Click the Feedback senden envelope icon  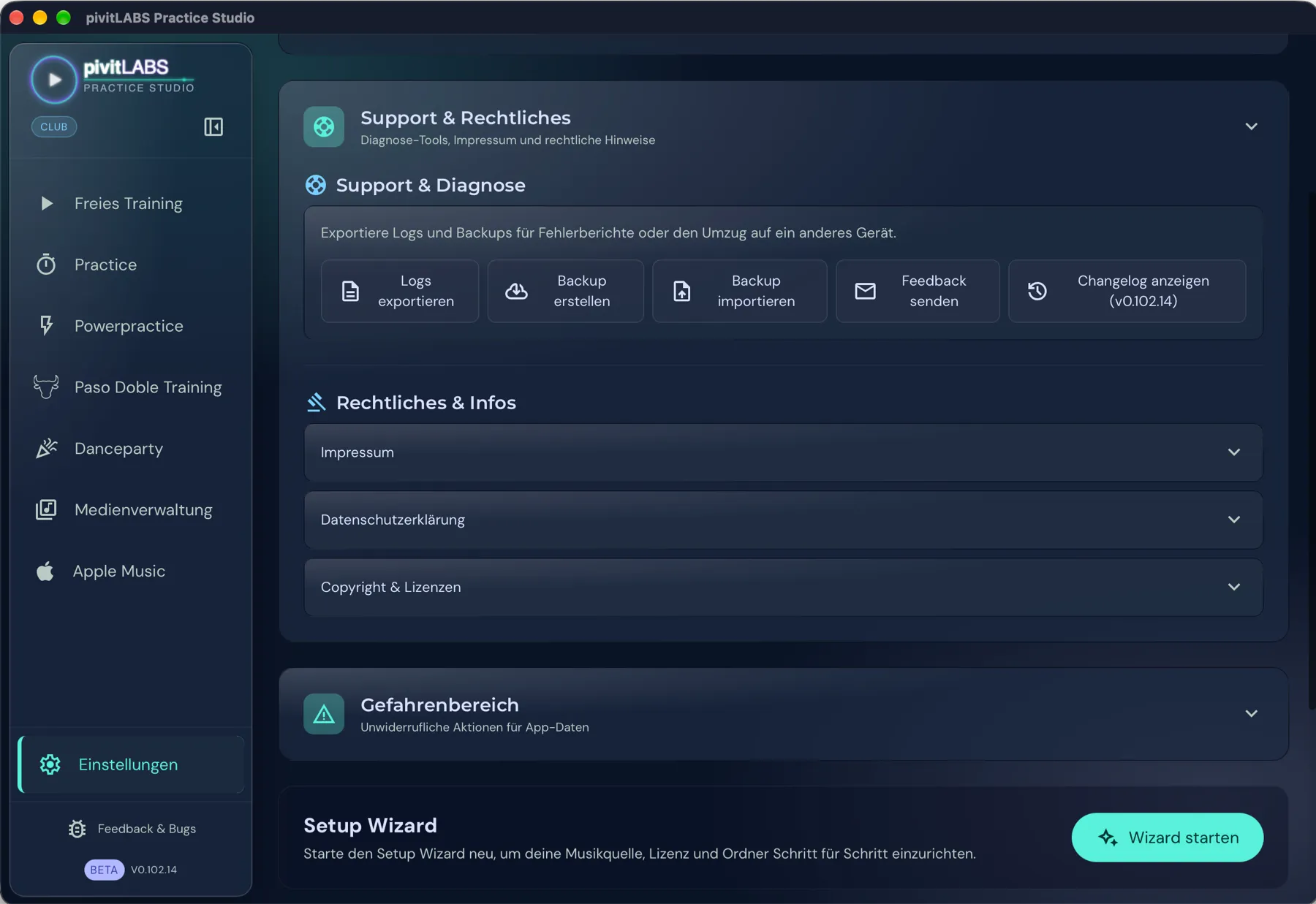(865, 291)
